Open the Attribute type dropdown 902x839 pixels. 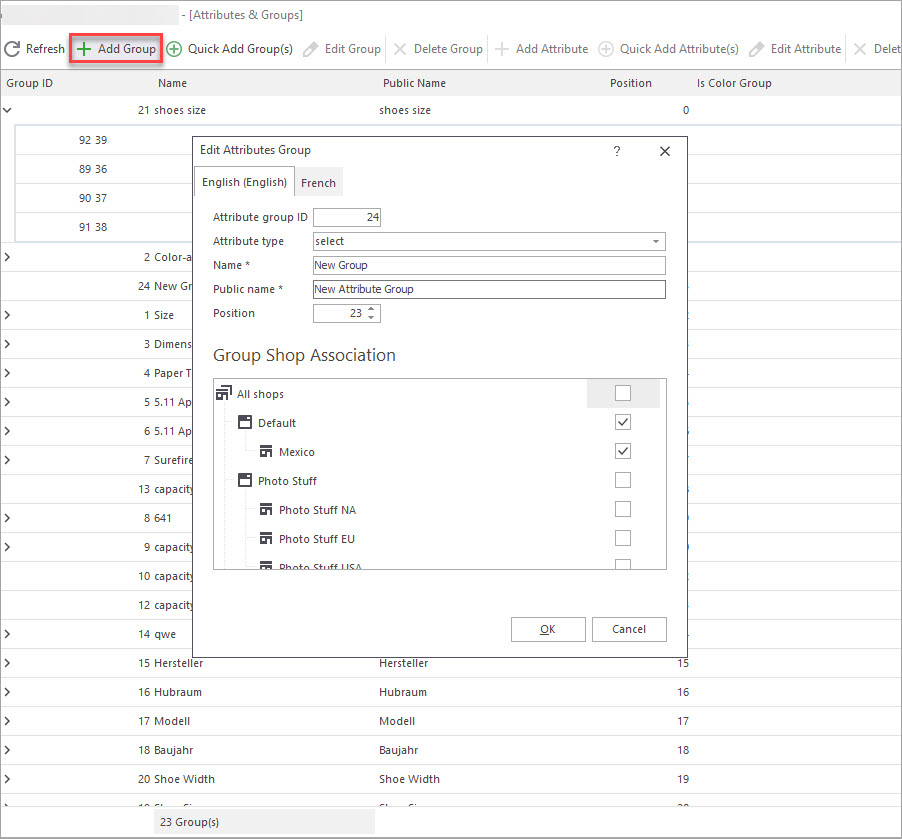coord(656,241)
